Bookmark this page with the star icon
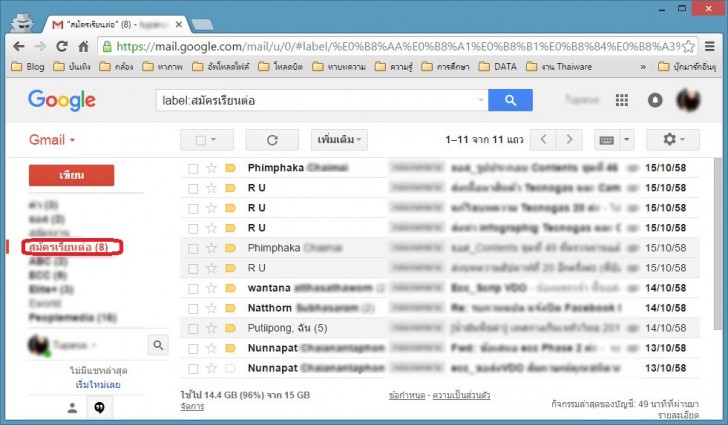Screen dimensions: 728x425 pyautogui.click(x=689, y=46)
